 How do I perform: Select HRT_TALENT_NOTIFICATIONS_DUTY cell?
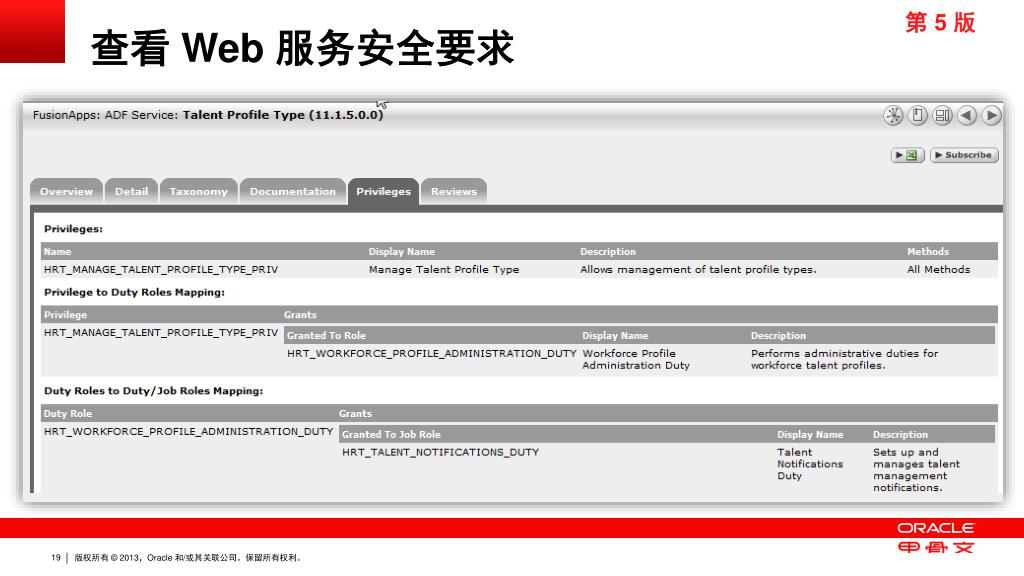pyautogui.click(x=440, y=452)
